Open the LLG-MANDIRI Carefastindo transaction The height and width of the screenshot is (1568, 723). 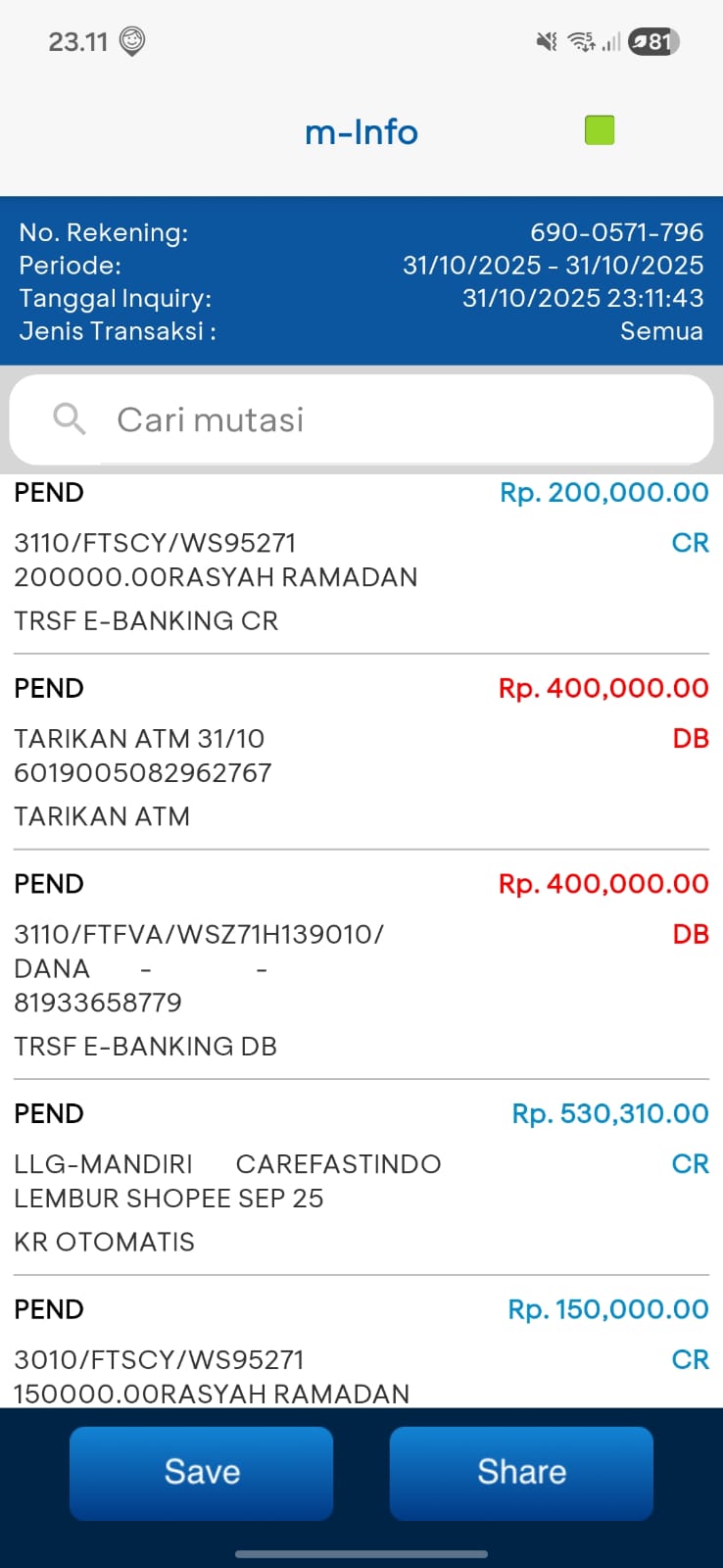(x=361, y=1177)
